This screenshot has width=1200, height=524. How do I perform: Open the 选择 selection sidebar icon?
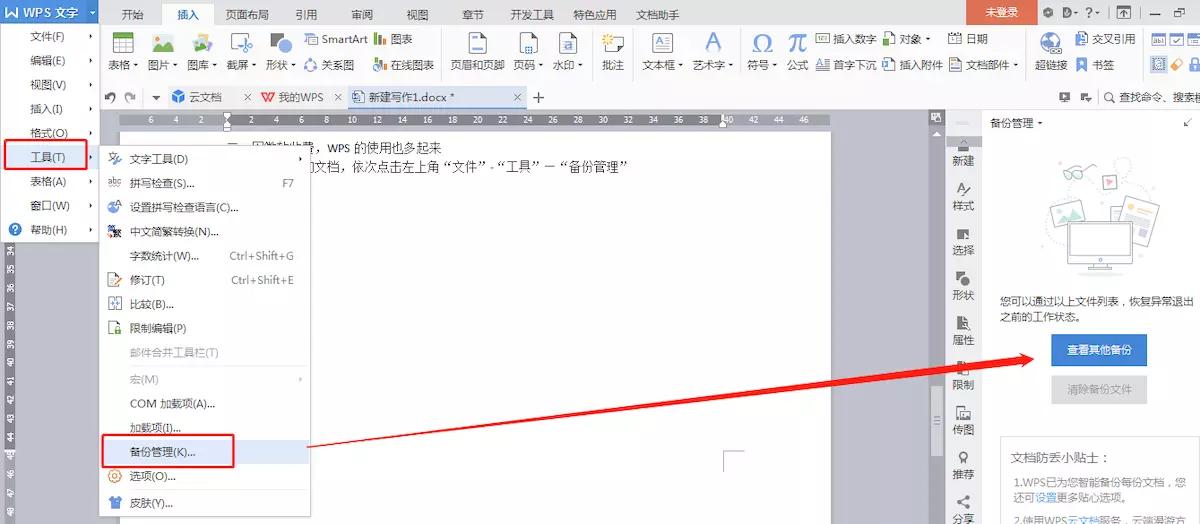pyautogui.click(x=963, y=241)
